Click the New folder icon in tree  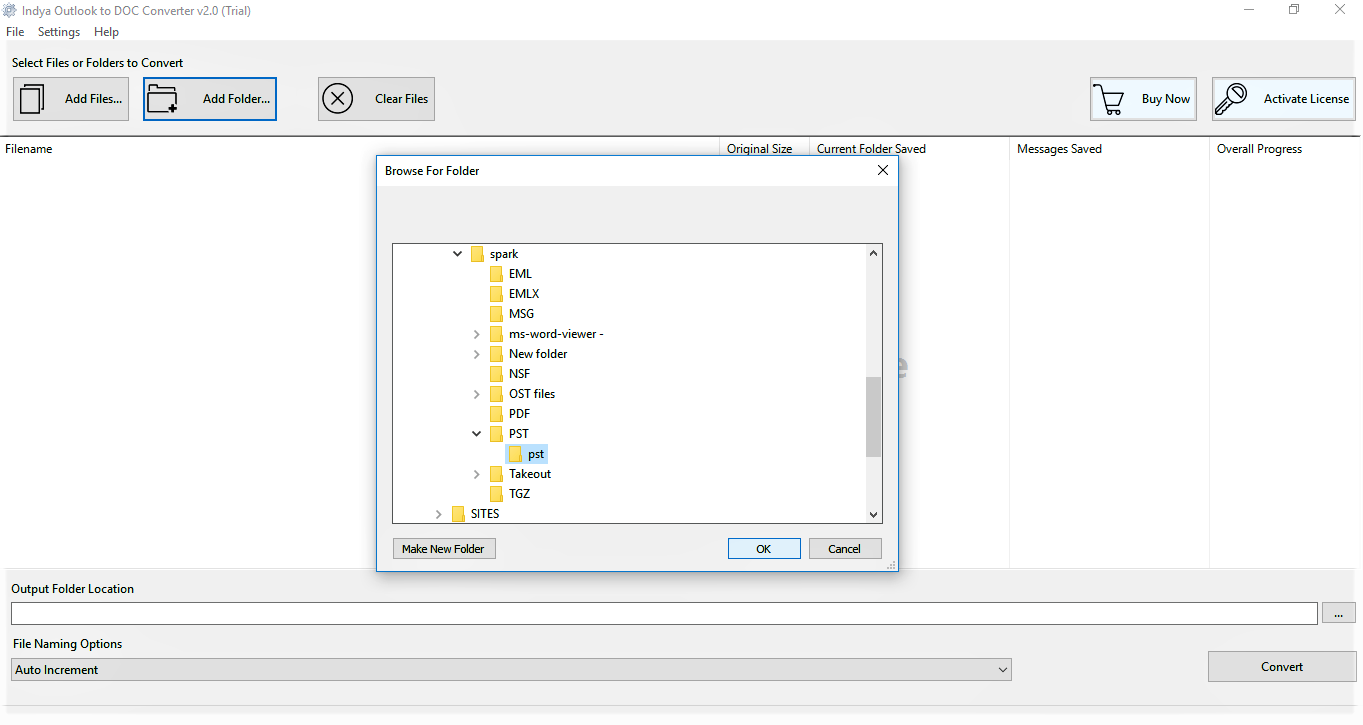496,354
